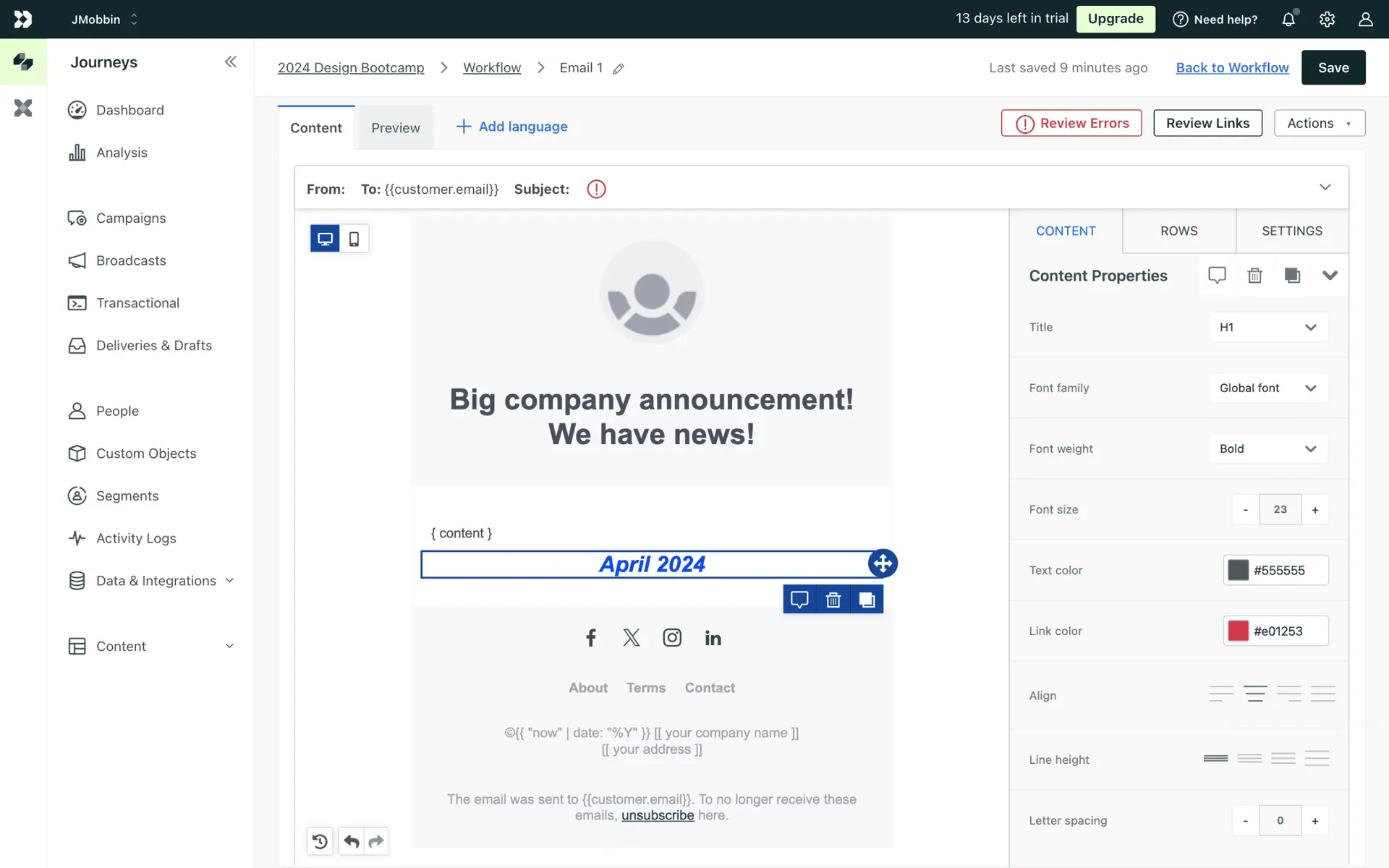
Task: Expand the email header details chevron
Action: tap(1325, 187)
